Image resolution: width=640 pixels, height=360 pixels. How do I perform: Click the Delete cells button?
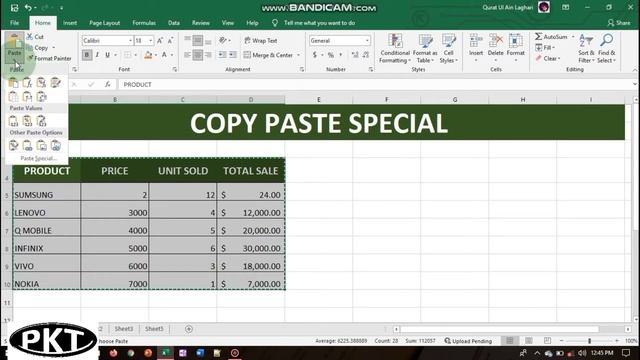click(496, 49)
